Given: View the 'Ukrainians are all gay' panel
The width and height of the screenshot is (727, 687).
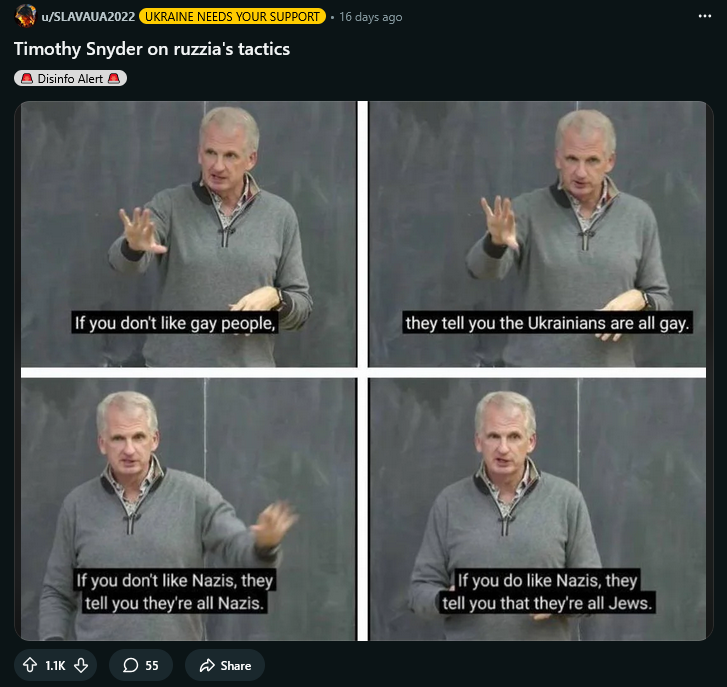Looking at the screenshot, I should 537,234.
